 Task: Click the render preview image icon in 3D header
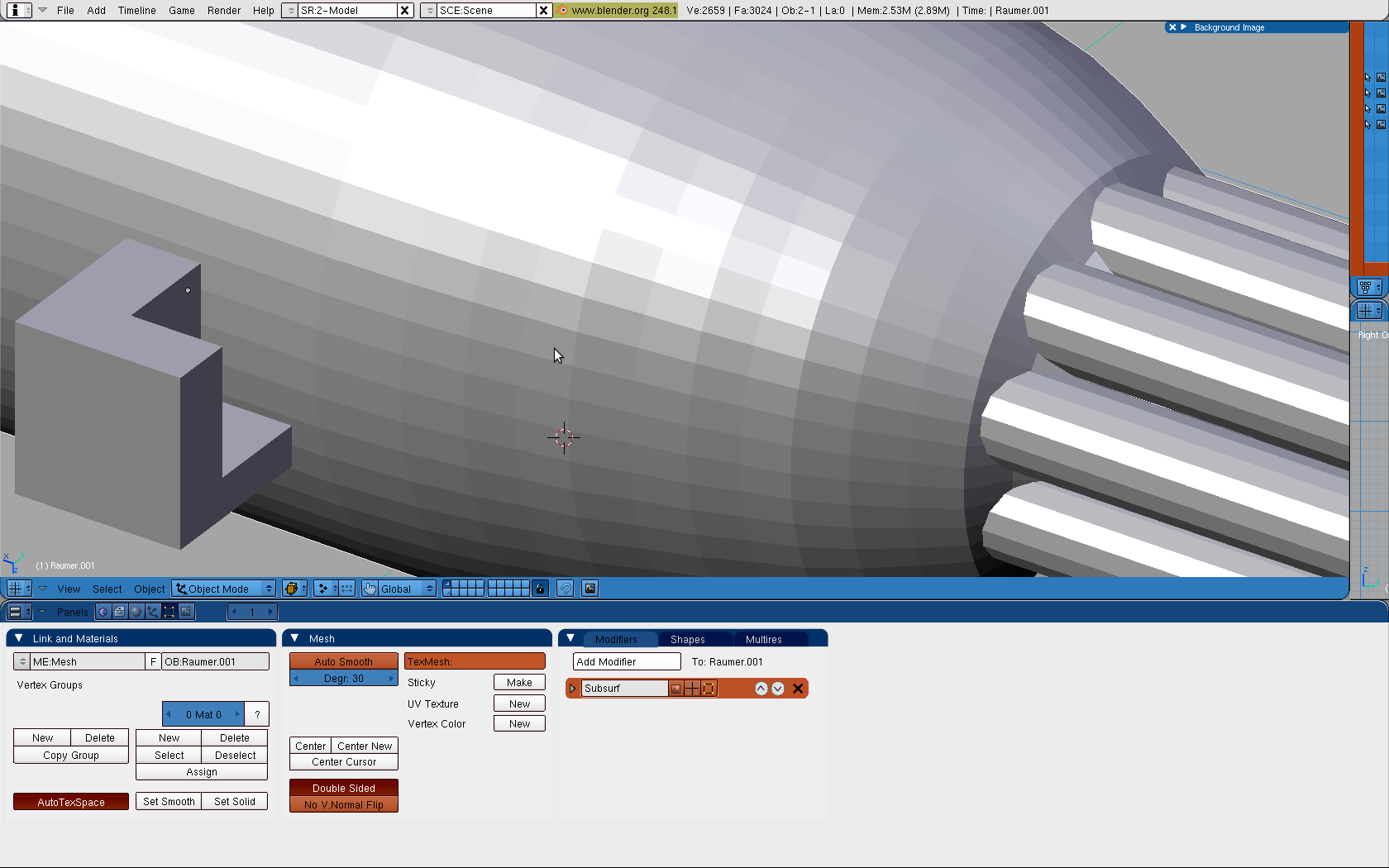click(x=589, y=589)
